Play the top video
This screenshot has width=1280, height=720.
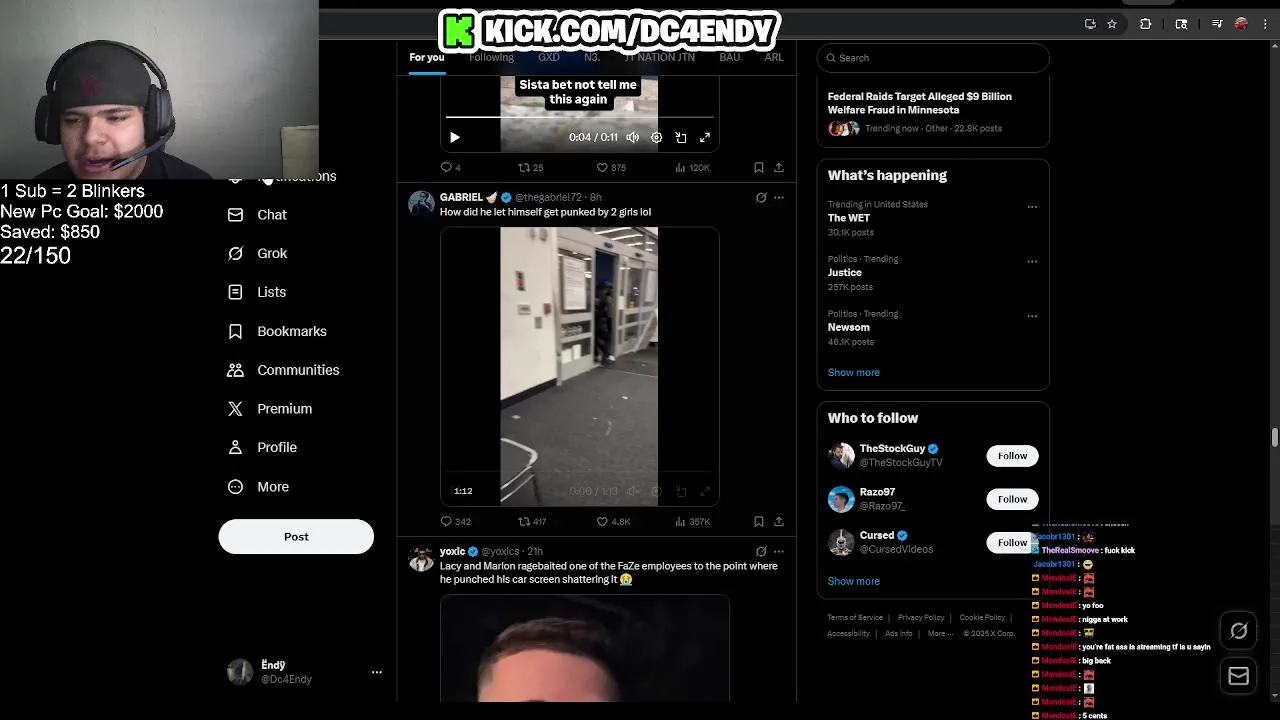(x=455, y=138)
